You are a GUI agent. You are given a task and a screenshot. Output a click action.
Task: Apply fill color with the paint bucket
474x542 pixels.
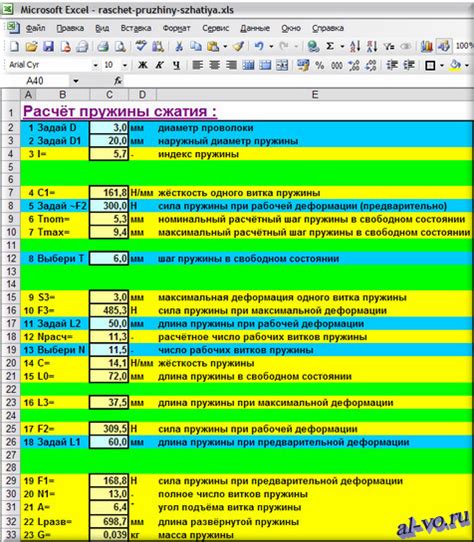pyautogui.click(x=456, y=65)
